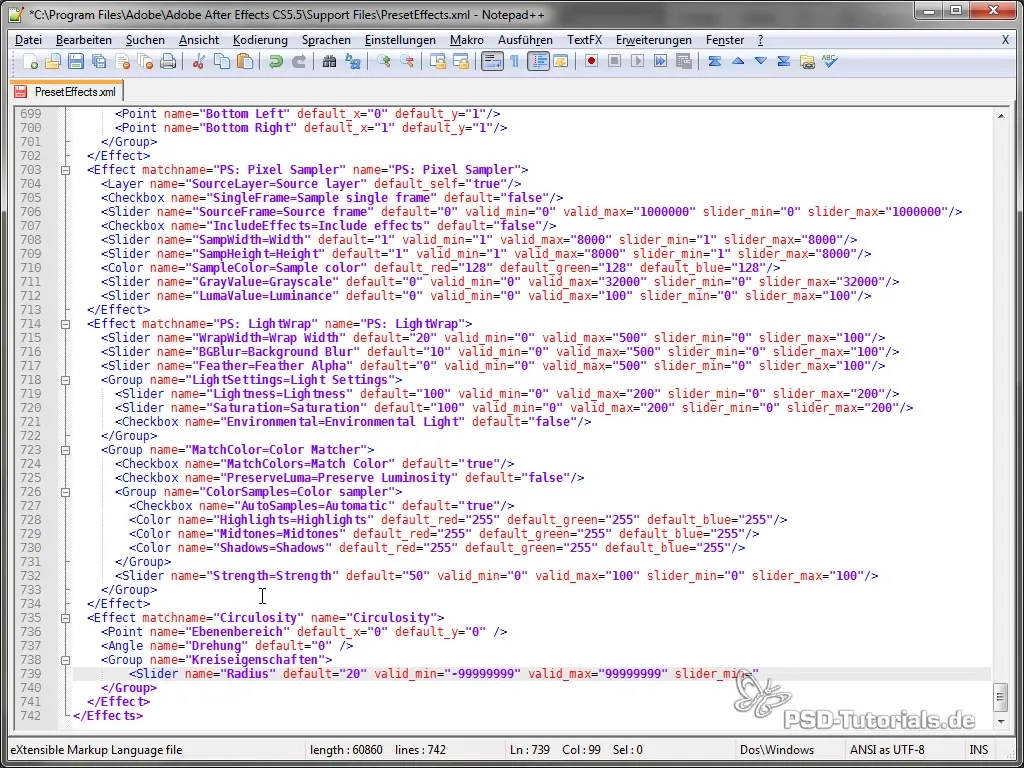Open the Replace dialog icon
Image resolution: width=1024 pixels, height=768 pixels.
[353, 62]
